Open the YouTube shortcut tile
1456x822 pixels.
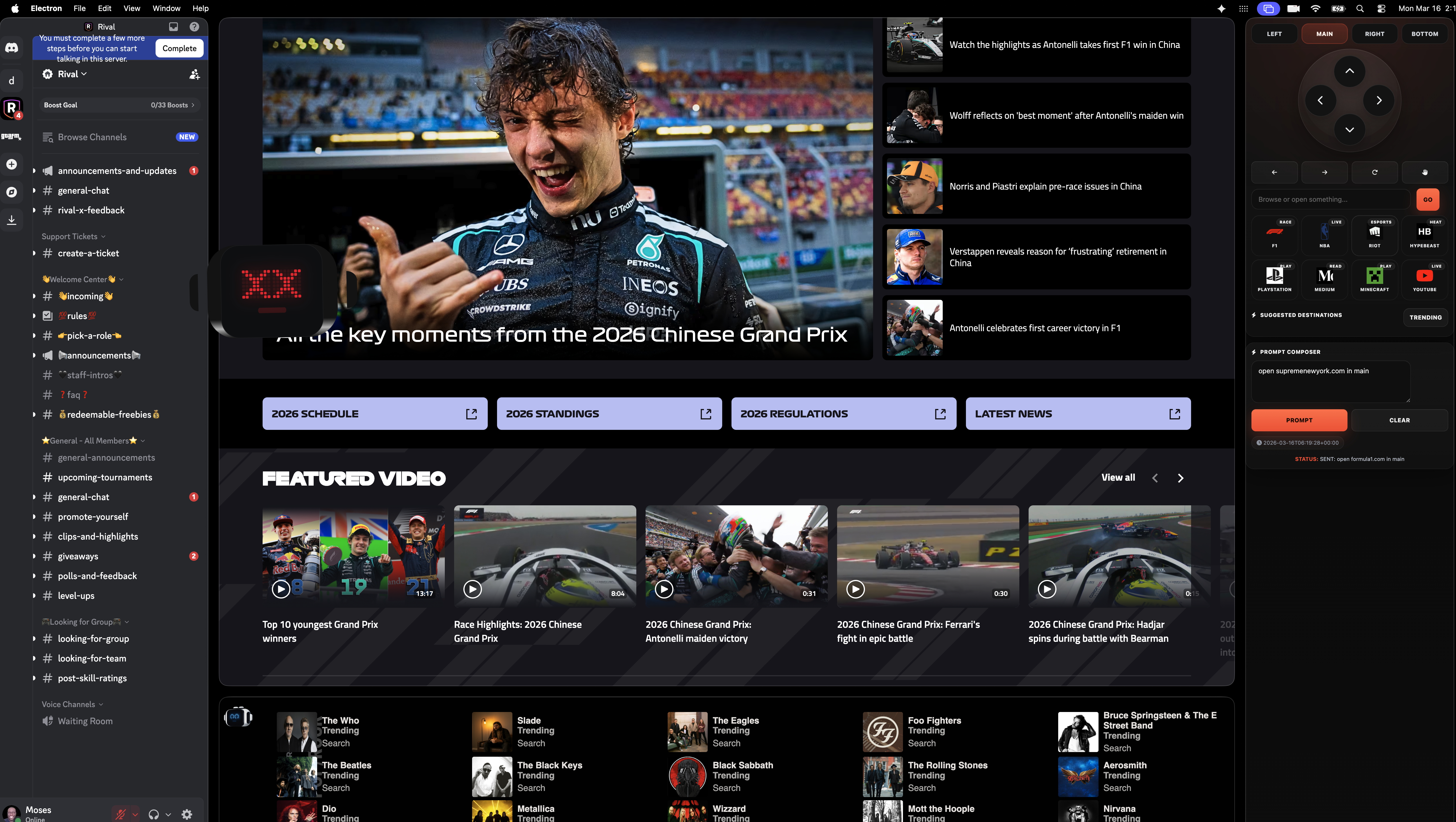(1424, 277)
